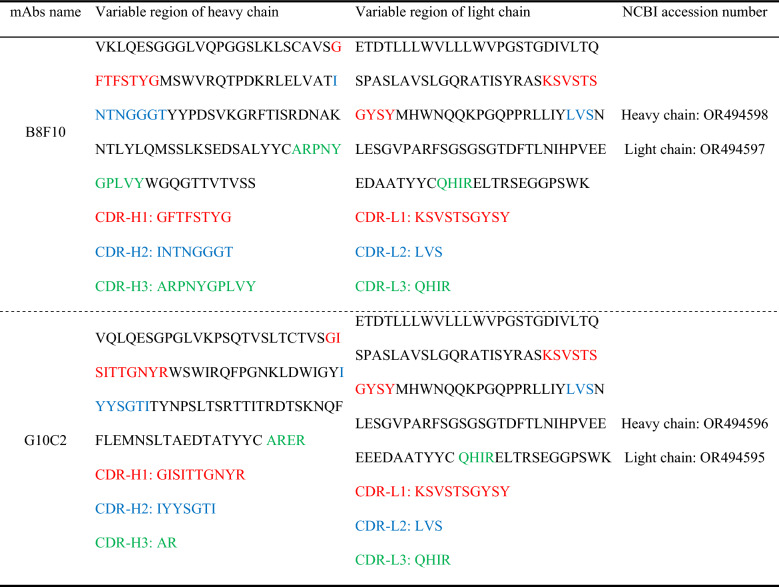Click the VQLQESGPGLVKPSQTVSLTCTVSGI sequence line
Screen dimensions: 779x587
pyautogui.click(x=218, y=338)
